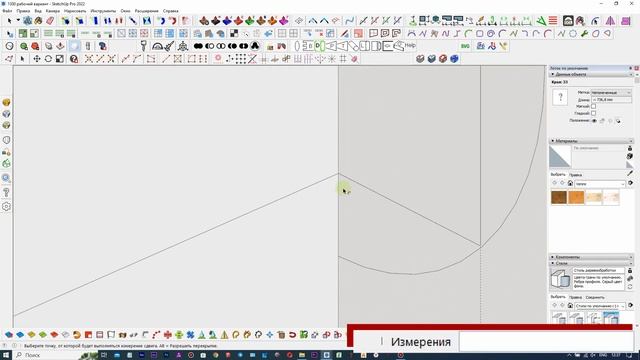Click the blue cube solid icon
The image size is (640, 360).
[454, 59]
